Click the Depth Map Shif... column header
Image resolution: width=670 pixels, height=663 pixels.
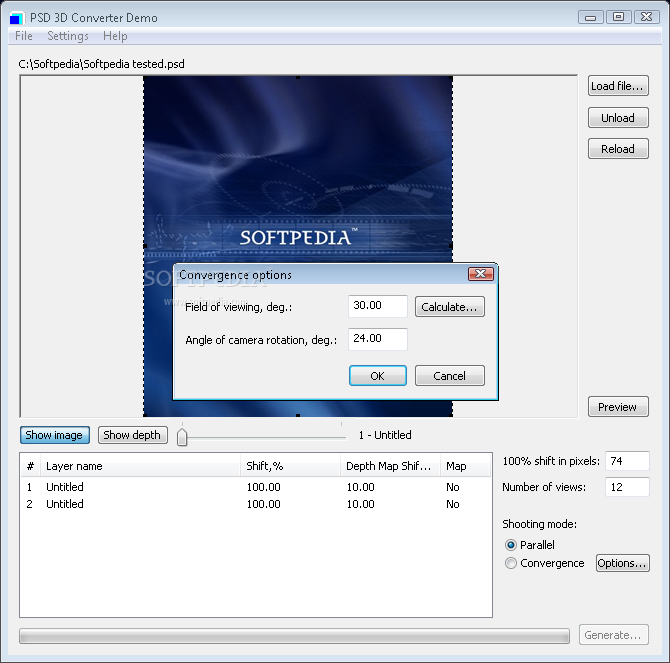pyautogui.click(x=390, y=466)
